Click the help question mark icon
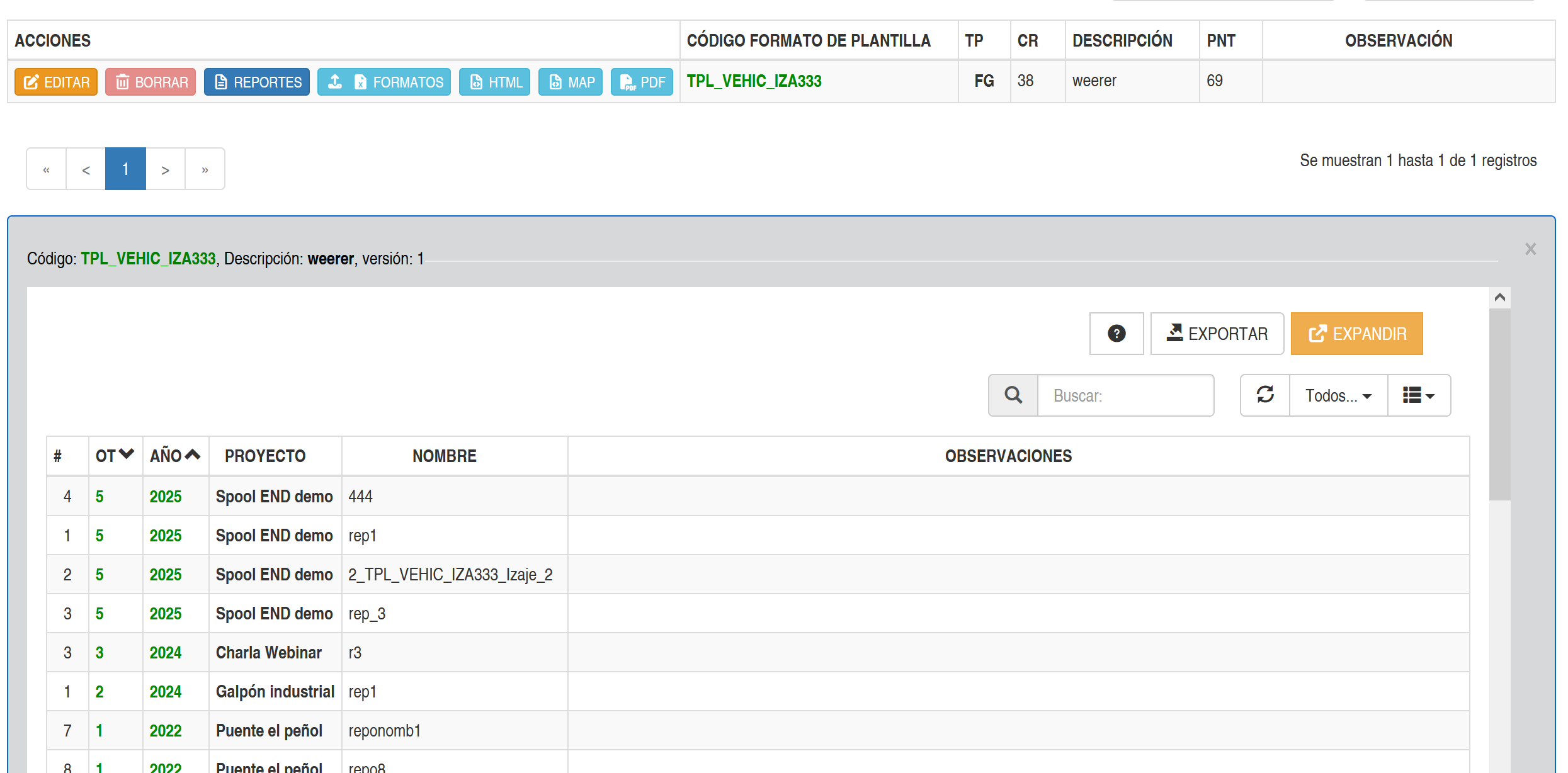The width and height of the screenshot is (1568, 773). (x=1116, y=334)
